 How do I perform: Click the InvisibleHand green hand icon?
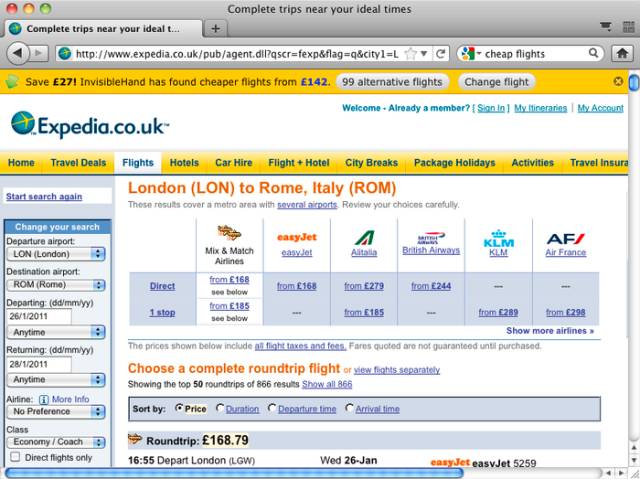point(12,82)
